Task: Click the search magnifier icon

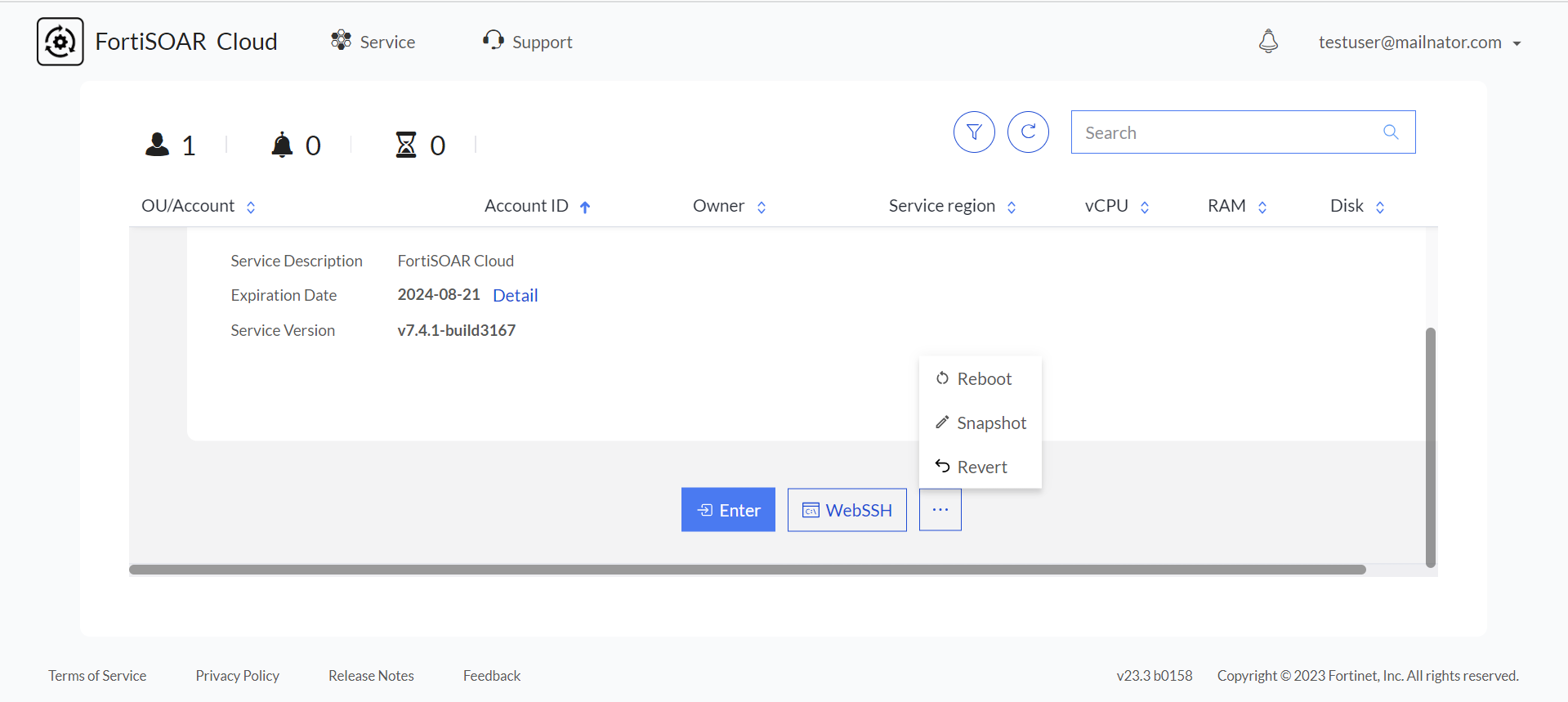Action: [1391, 132]
